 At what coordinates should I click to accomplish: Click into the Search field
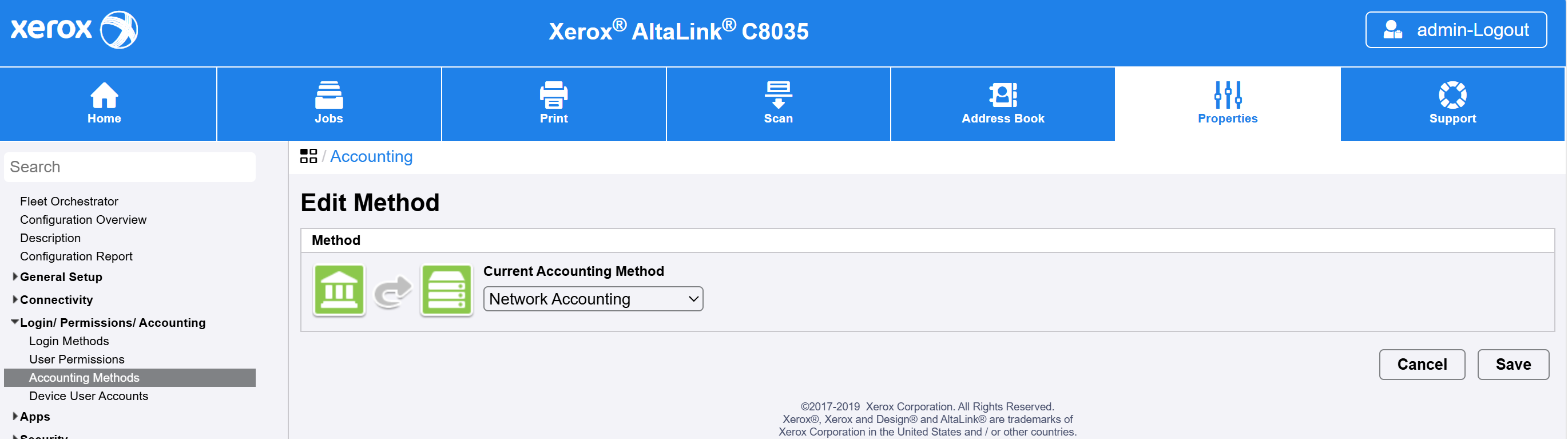click(x=130, y=167)
